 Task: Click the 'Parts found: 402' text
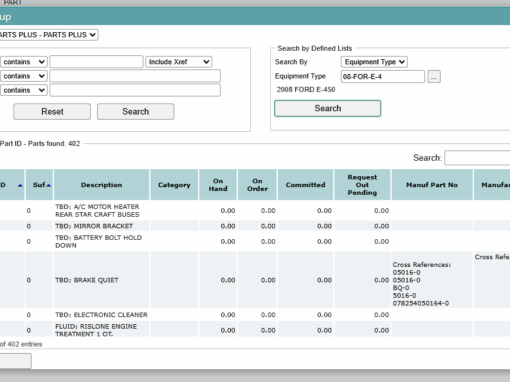[x=54, y=144]
